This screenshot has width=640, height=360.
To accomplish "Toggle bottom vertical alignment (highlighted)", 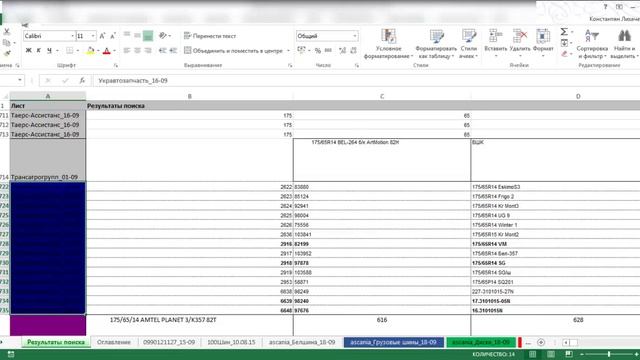I will [x=148, y=36].
